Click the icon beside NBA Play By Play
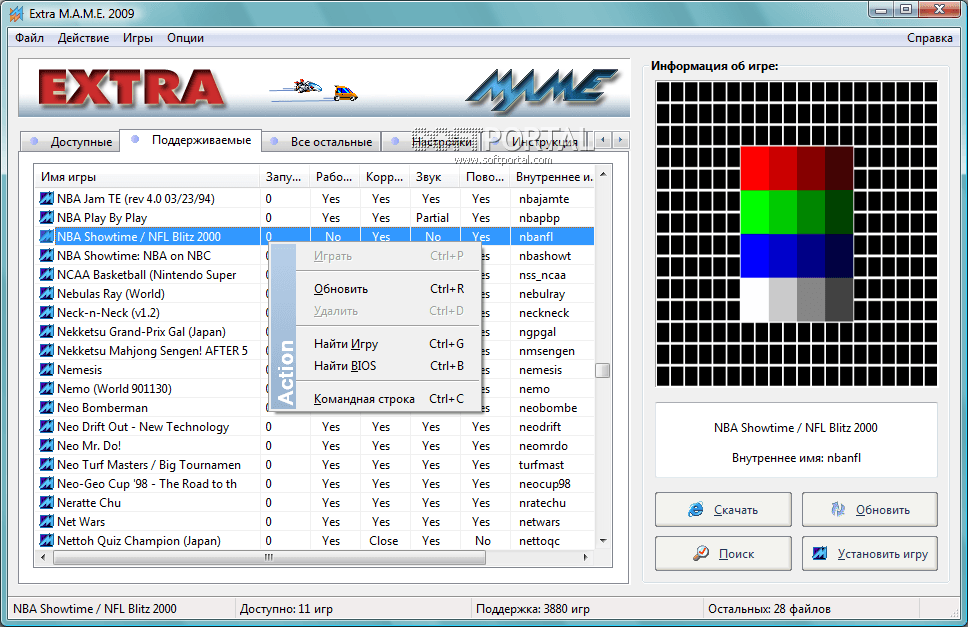968x627 pixels. [x=46, y=218]
